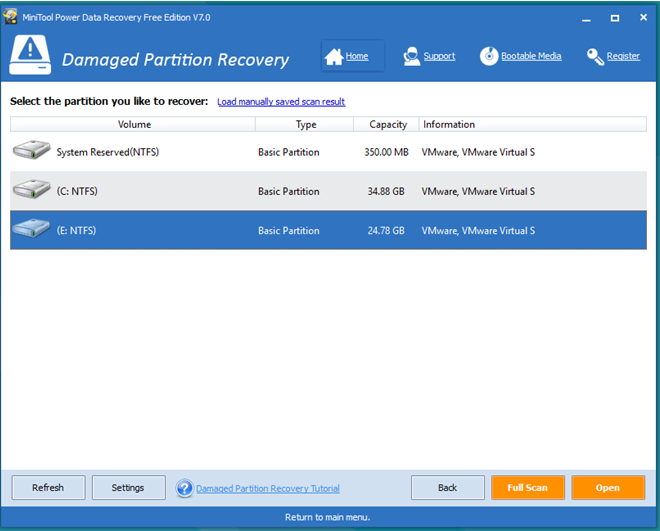Click the Refresh button
This screenshot has width=660, height=531.
pos(48,488)
